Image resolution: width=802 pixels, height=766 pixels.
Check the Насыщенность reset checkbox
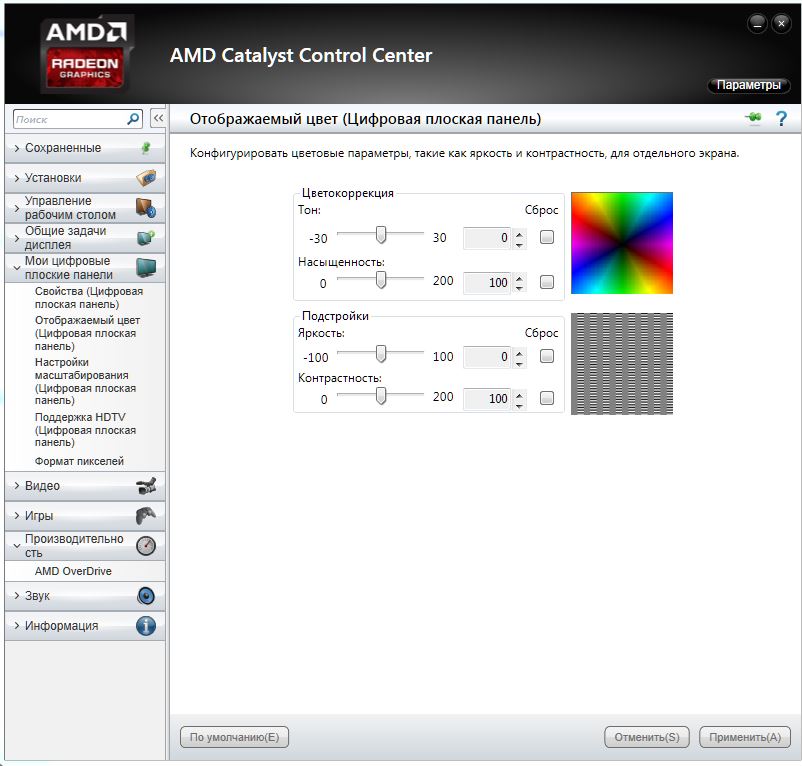pyautogui.click(x=547, y=282)
